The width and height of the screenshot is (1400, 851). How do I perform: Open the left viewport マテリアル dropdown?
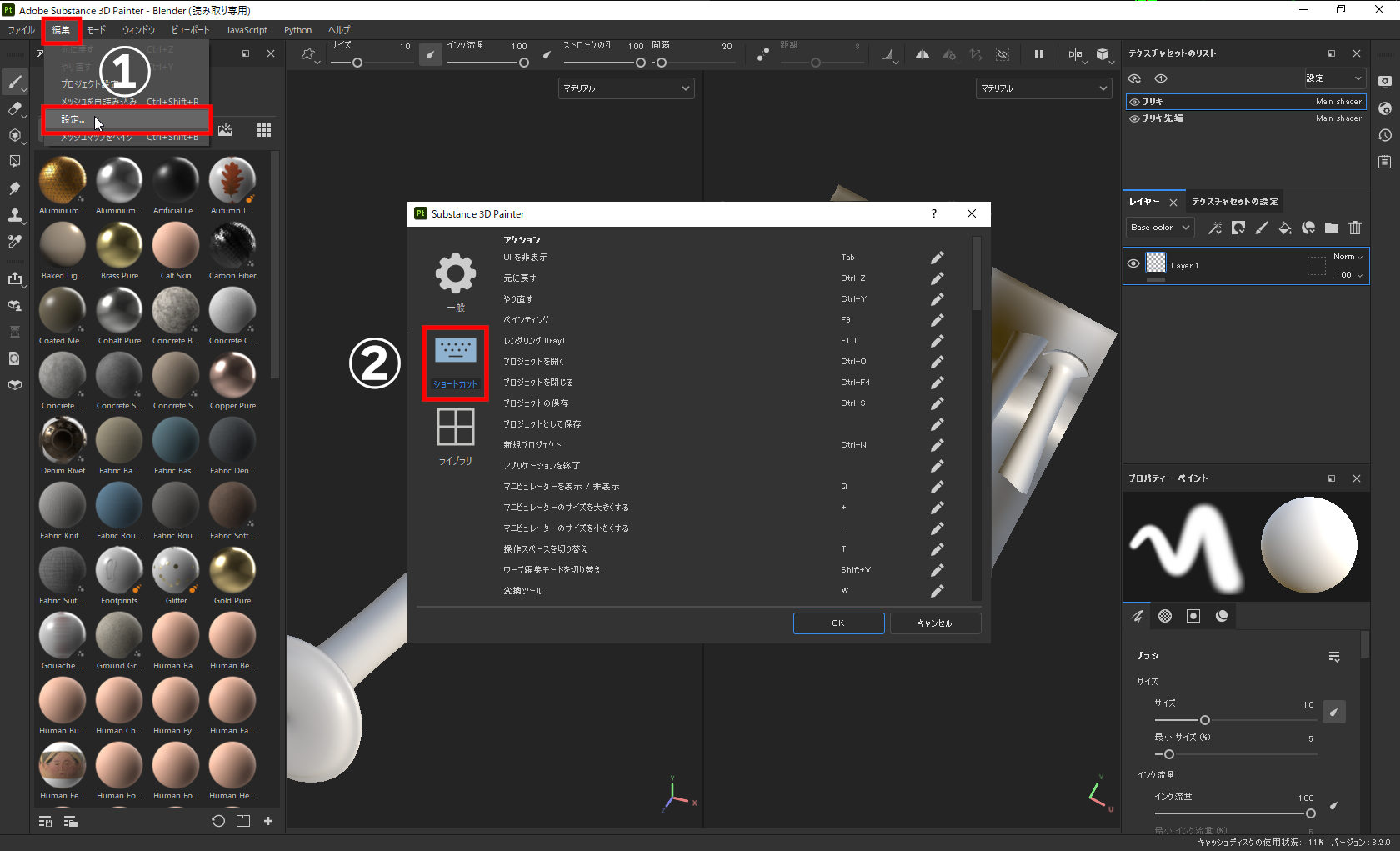[x=626, y=88]
